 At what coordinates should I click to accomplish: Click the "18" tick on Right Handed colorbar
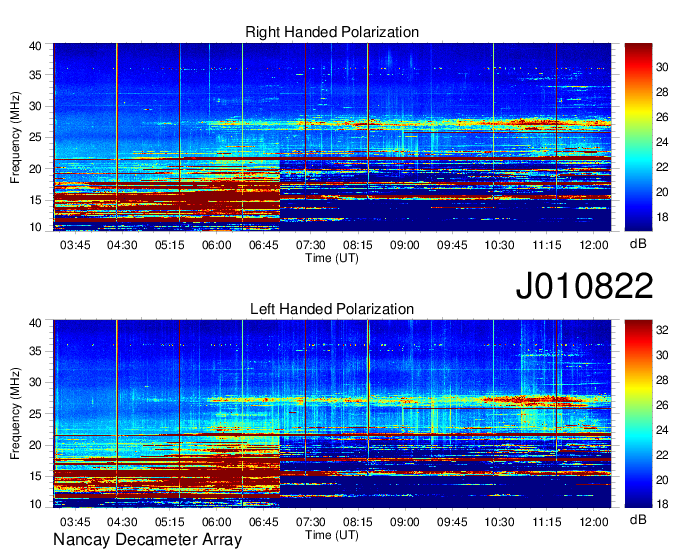662,217
